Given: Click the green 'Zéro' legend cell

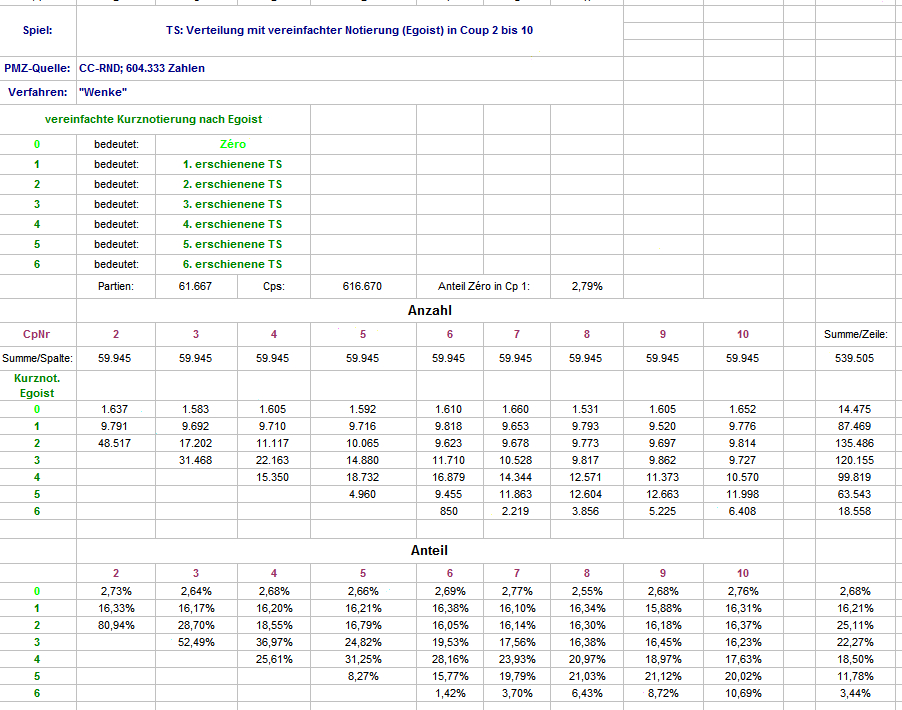Looking at the screenshot, I should tap(233, 144).
